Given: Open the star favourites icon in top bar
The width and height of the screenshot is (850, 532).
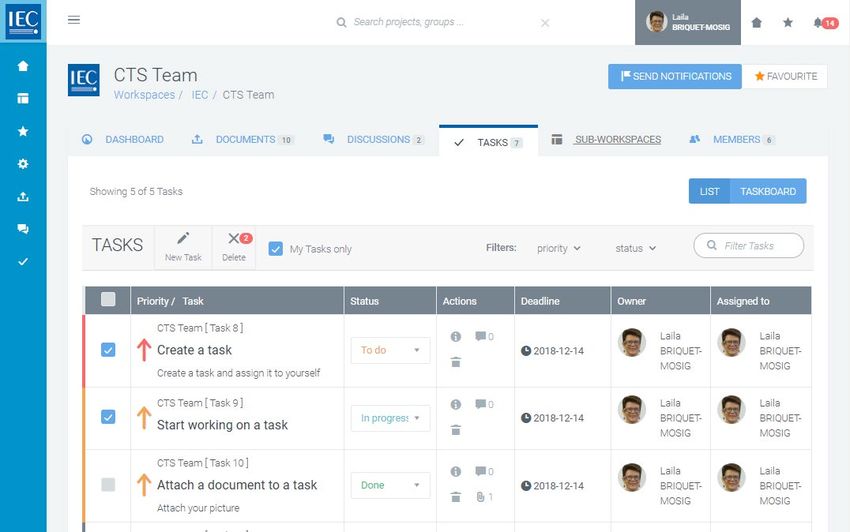Looking at the screenshot, I should pyautogui.click(x=788, y=22).
